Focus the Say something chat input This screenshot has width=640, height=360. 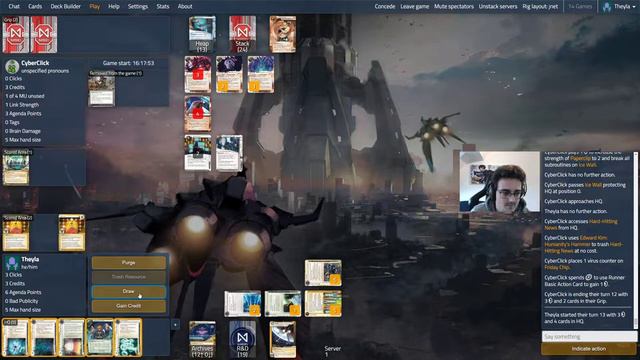coord(589,337)
